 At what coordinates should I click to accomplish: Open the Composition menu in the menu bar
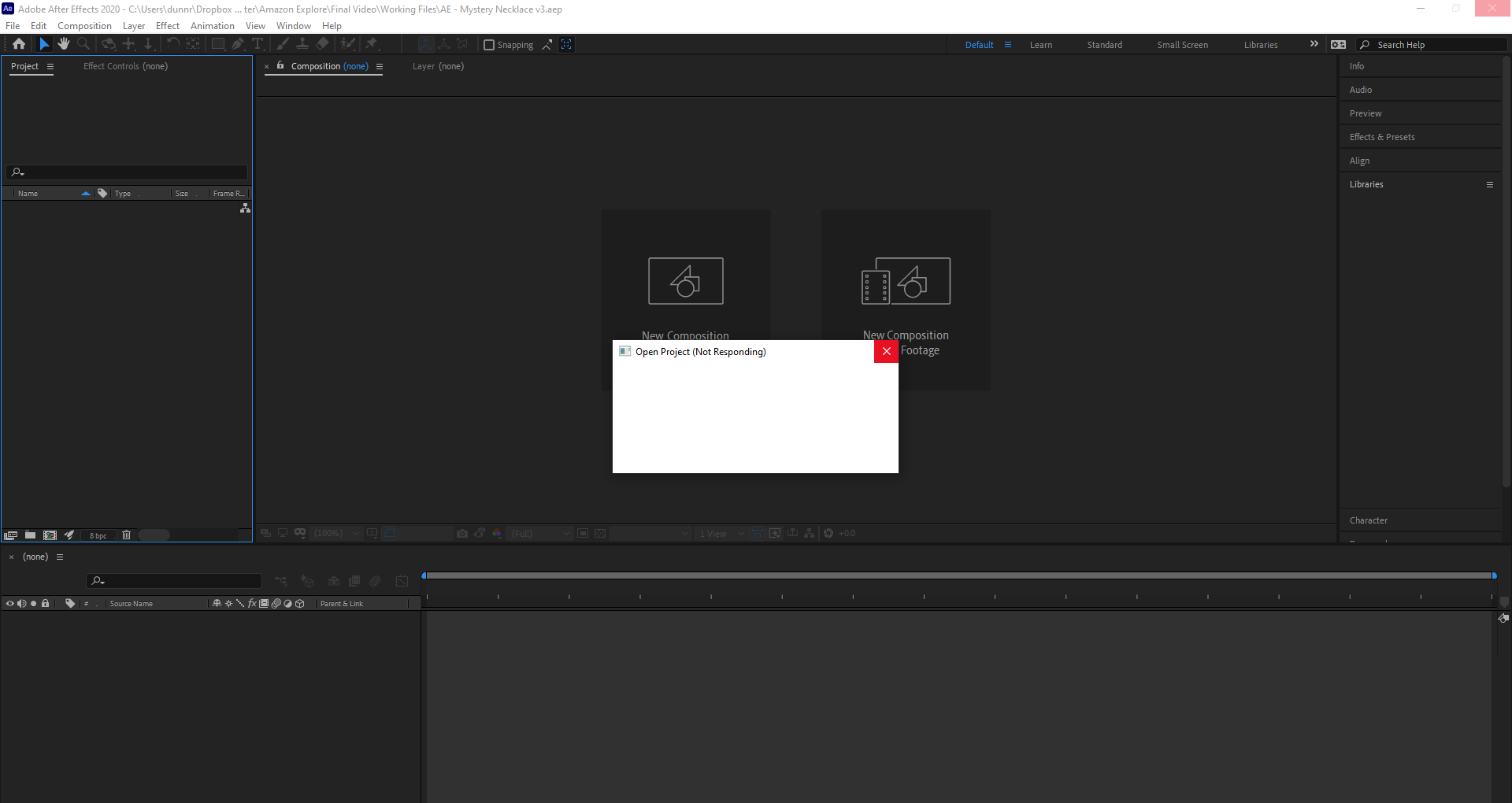[x=84, y=25]
